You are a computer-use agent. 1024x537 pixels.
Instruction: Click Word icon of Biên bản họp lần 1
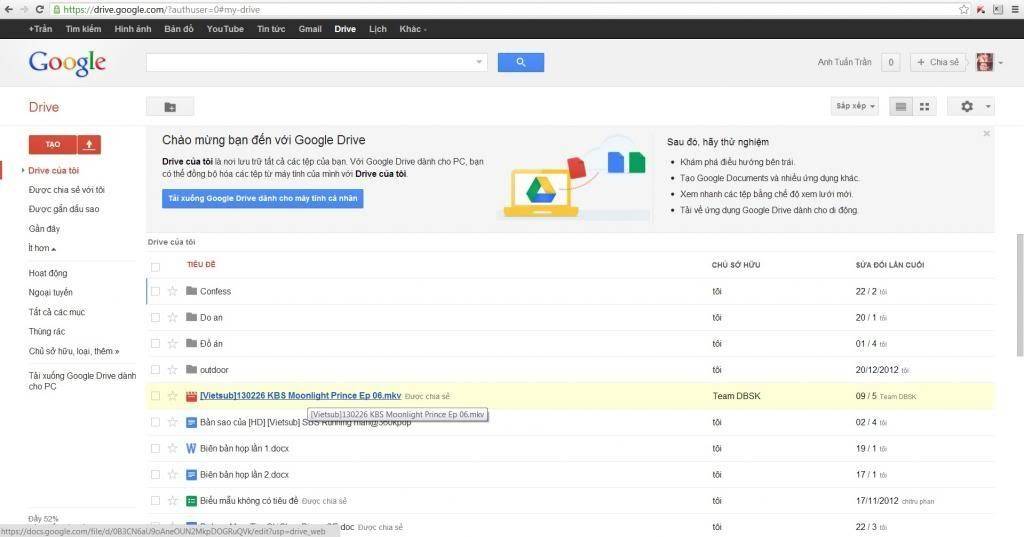point(191,448)
